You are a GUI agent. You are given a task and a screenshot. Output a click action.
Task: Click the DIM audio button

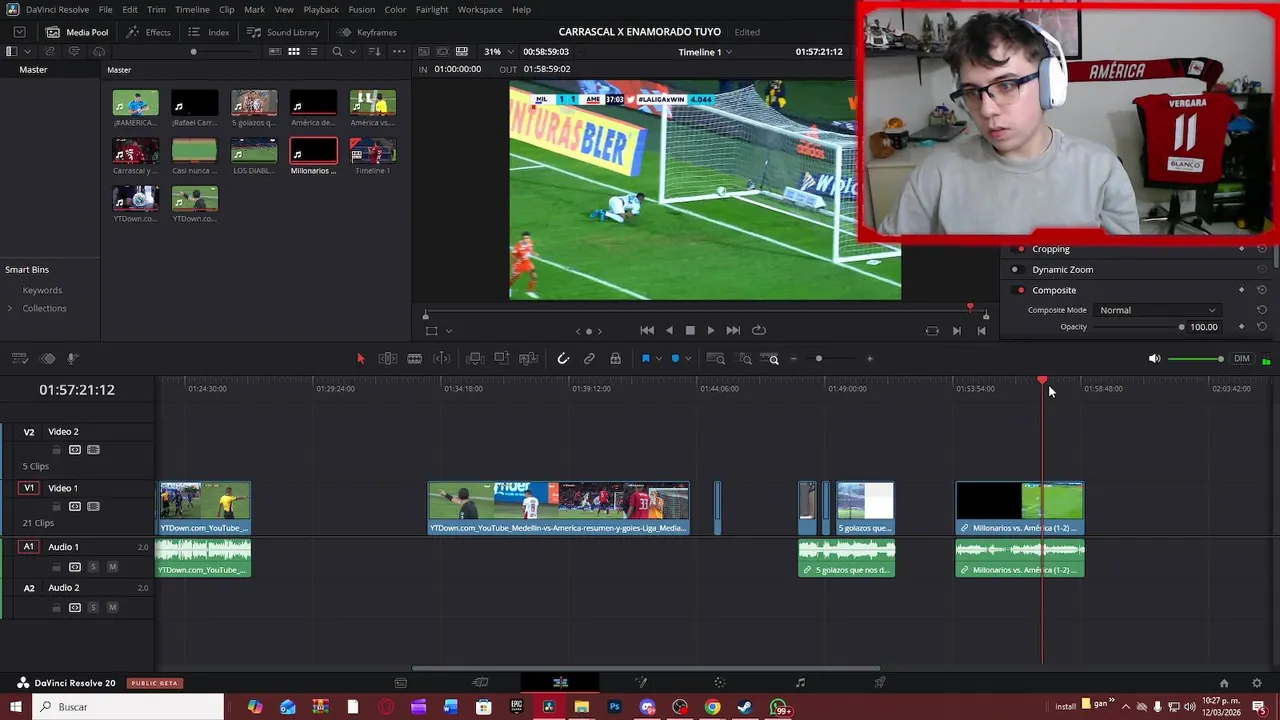click(1242, 358)
